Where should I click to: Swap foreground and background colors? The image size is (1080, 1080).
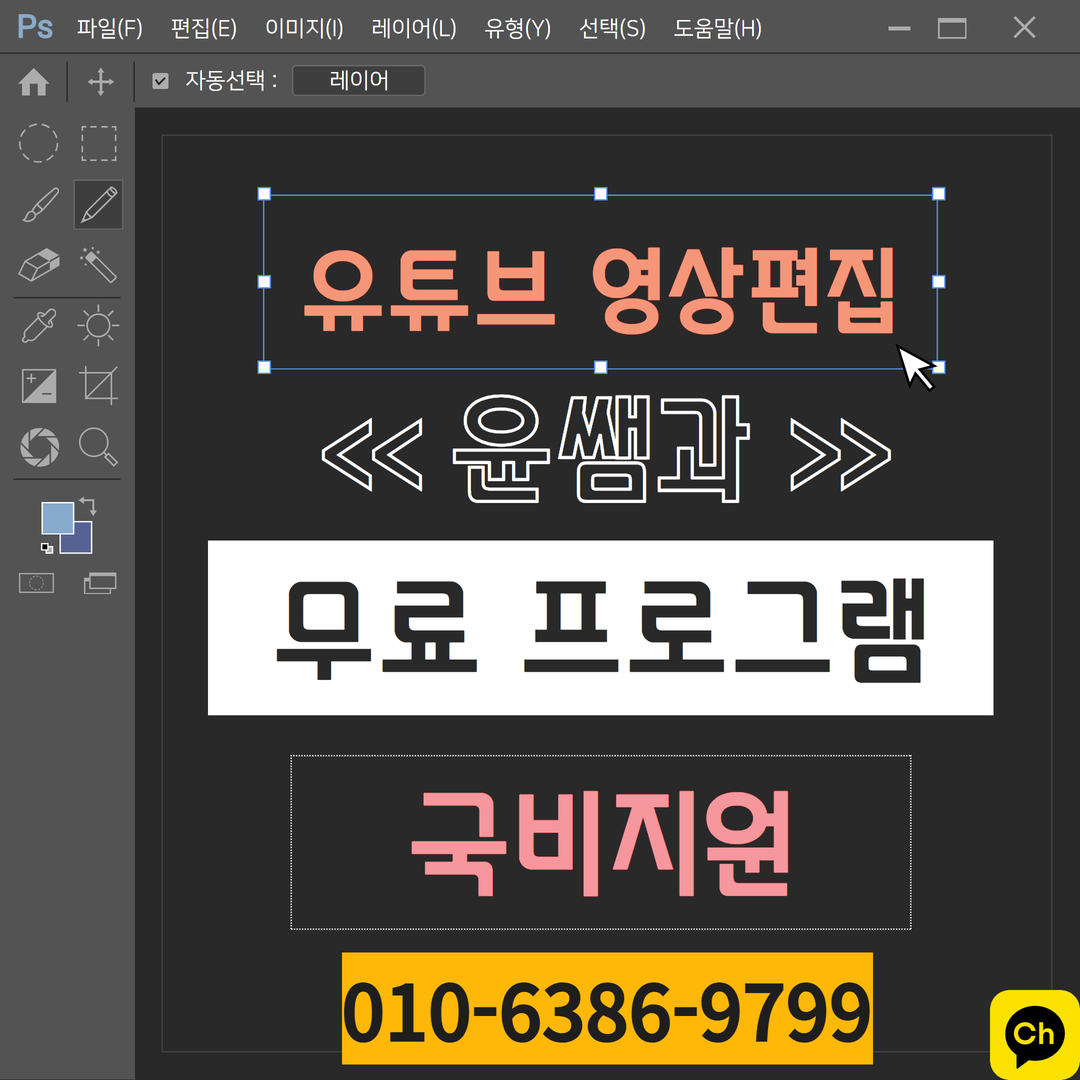[x=88, y=506]
